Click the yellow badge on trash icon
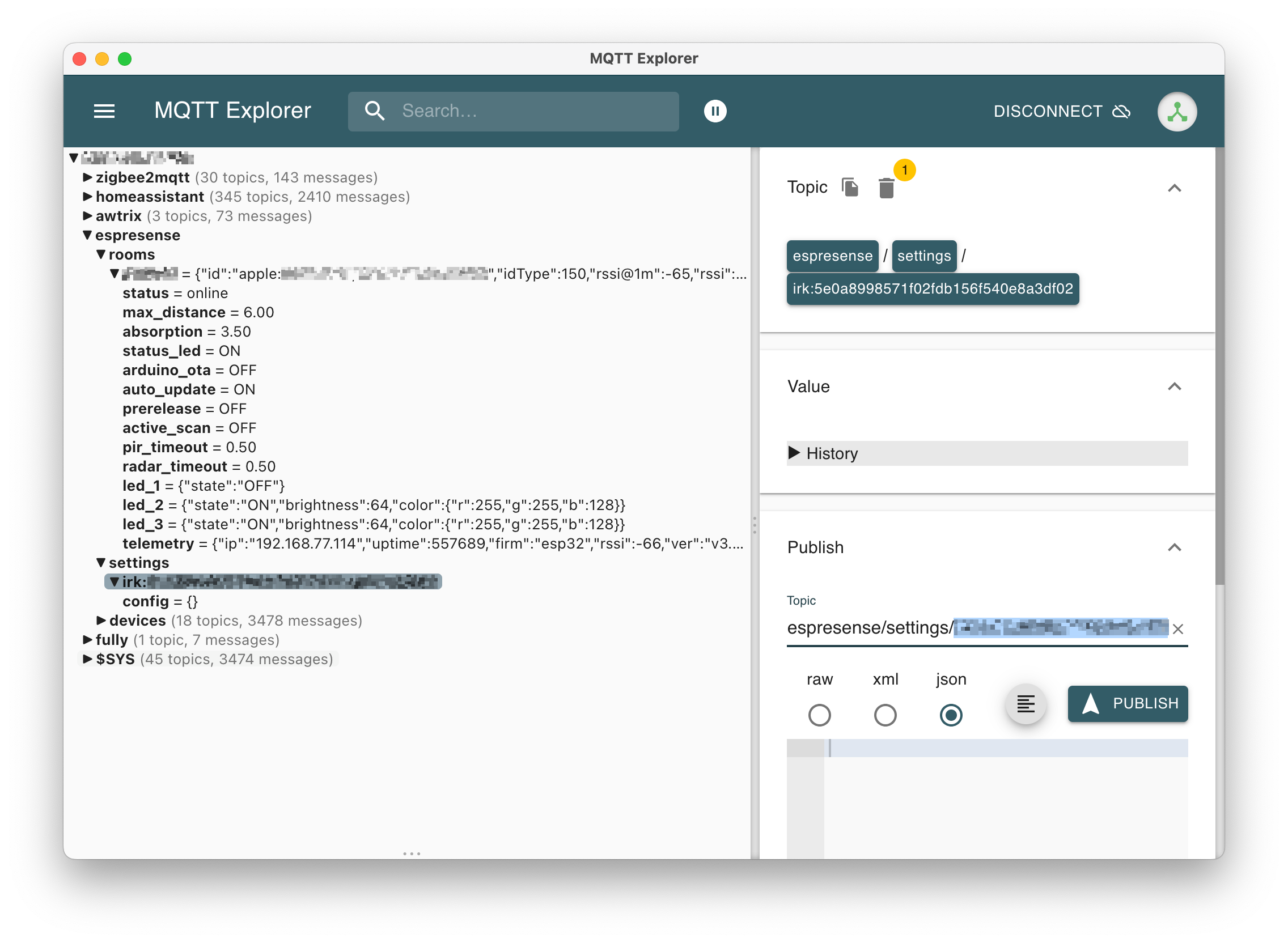 point(904,170)
